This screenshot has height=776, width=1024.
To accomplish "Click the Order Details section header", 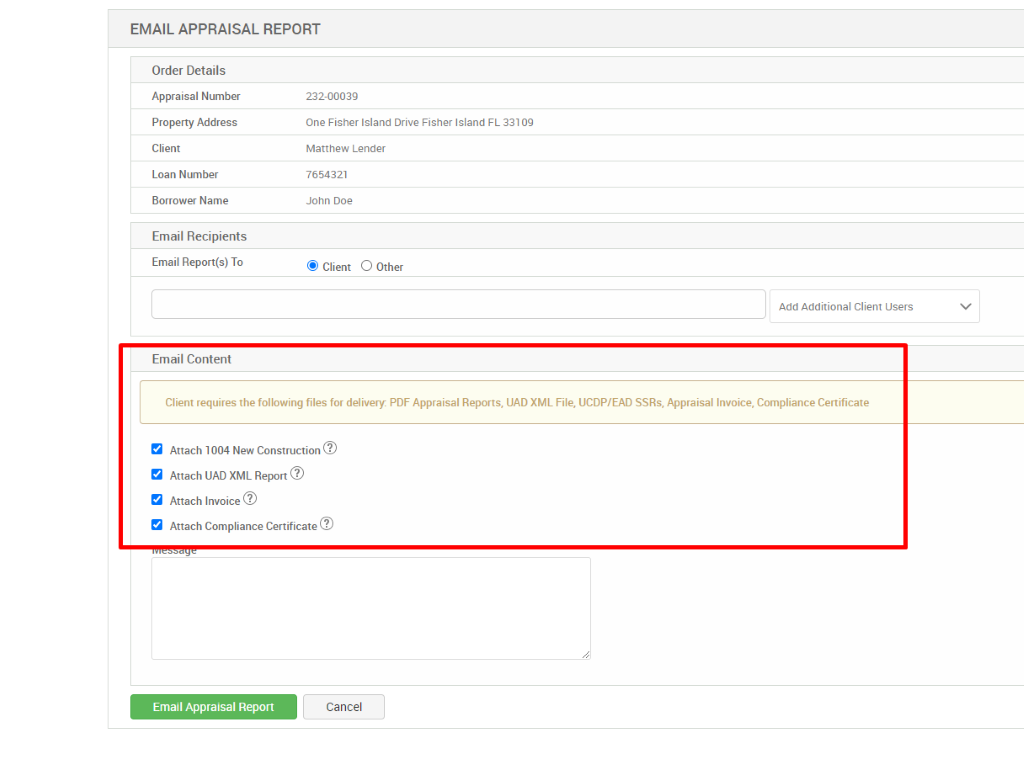I will point(189,70).
